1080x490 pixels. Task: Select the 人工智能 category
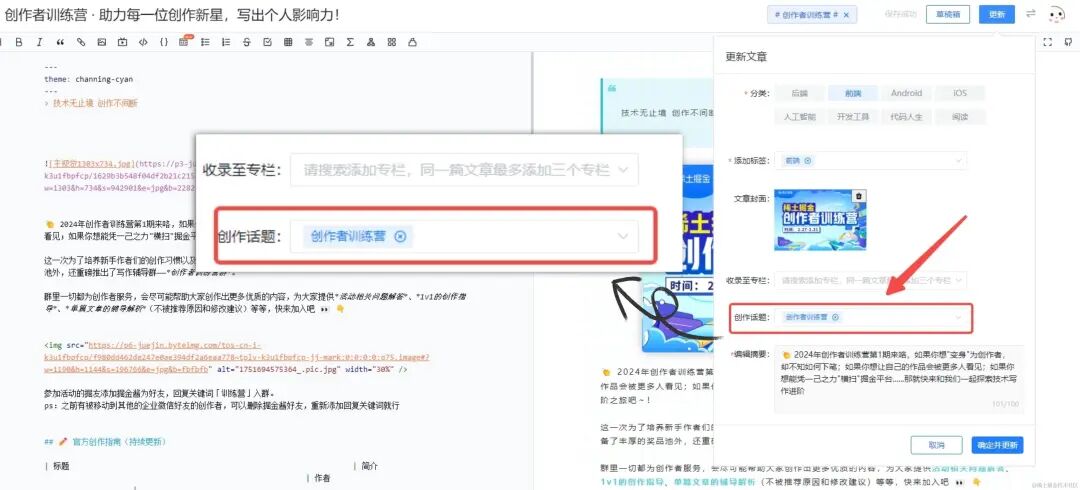pos(799,116)
